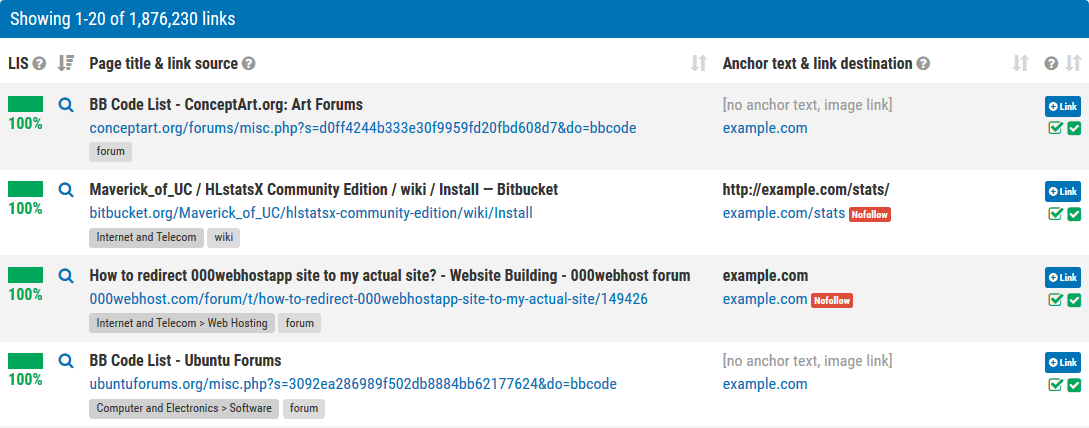Click magnifier icon beside the 000webhost forum row
This screenshot has height=428, width=1089.
coord(66,275)
